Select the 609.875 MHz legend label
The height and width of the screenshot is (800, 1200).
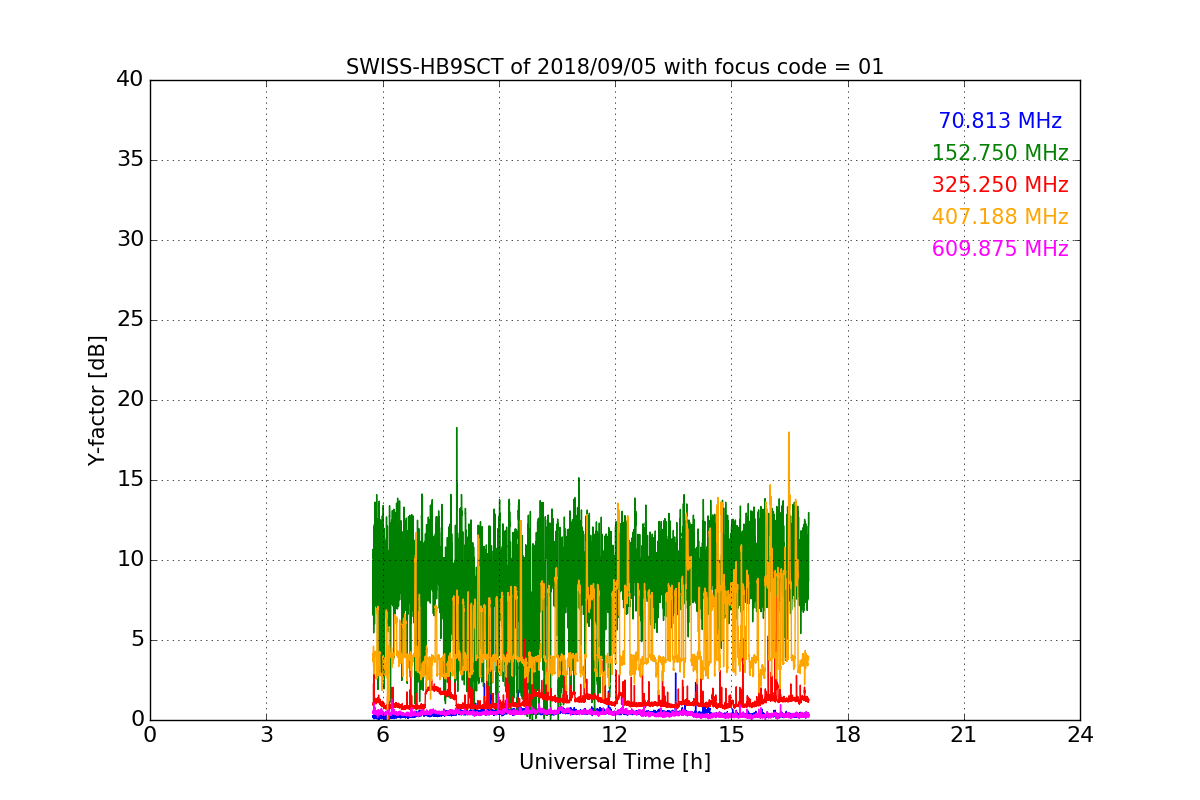(1000, 249)
